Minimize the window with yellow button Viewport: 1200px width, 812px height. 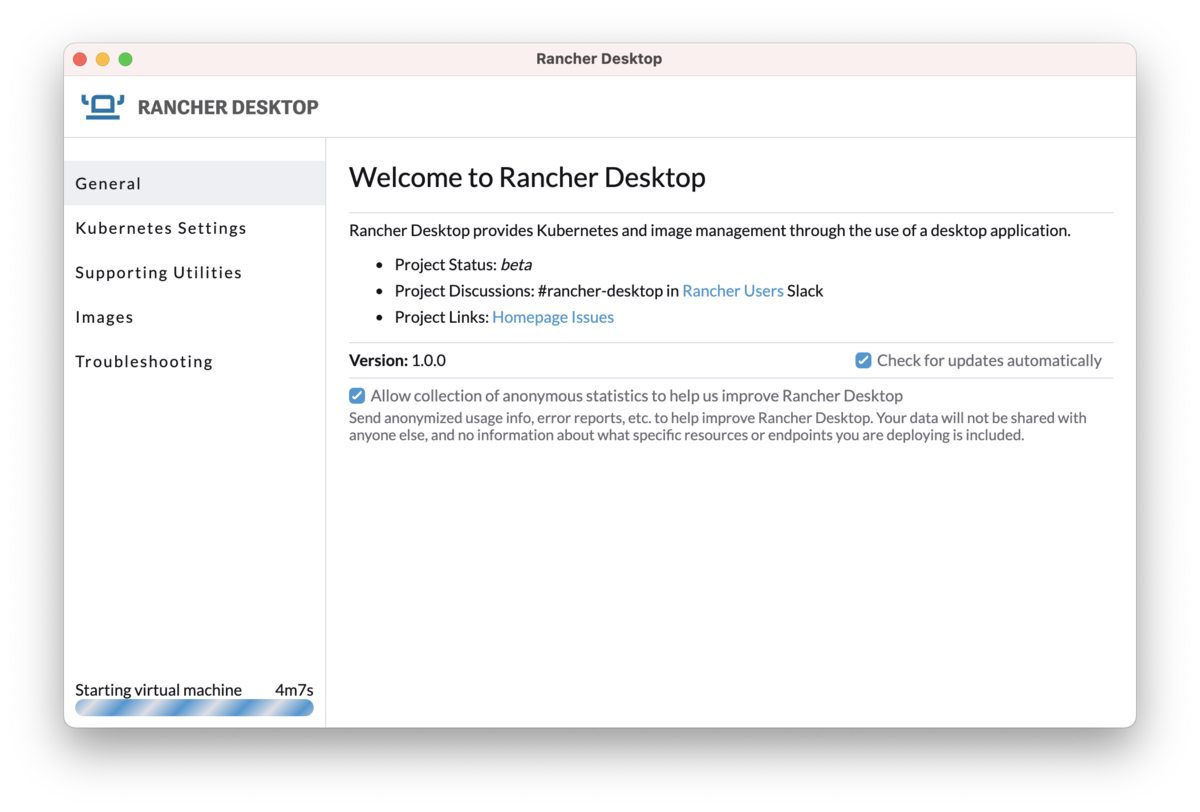point(103,59)
